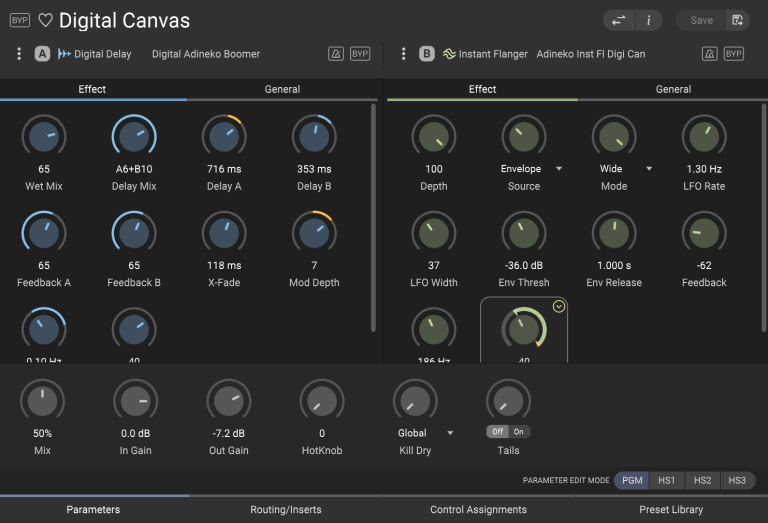
Task: Open the Envelope Source dropdown arrow
Action: pyautogui.click(x=559, y=168)
